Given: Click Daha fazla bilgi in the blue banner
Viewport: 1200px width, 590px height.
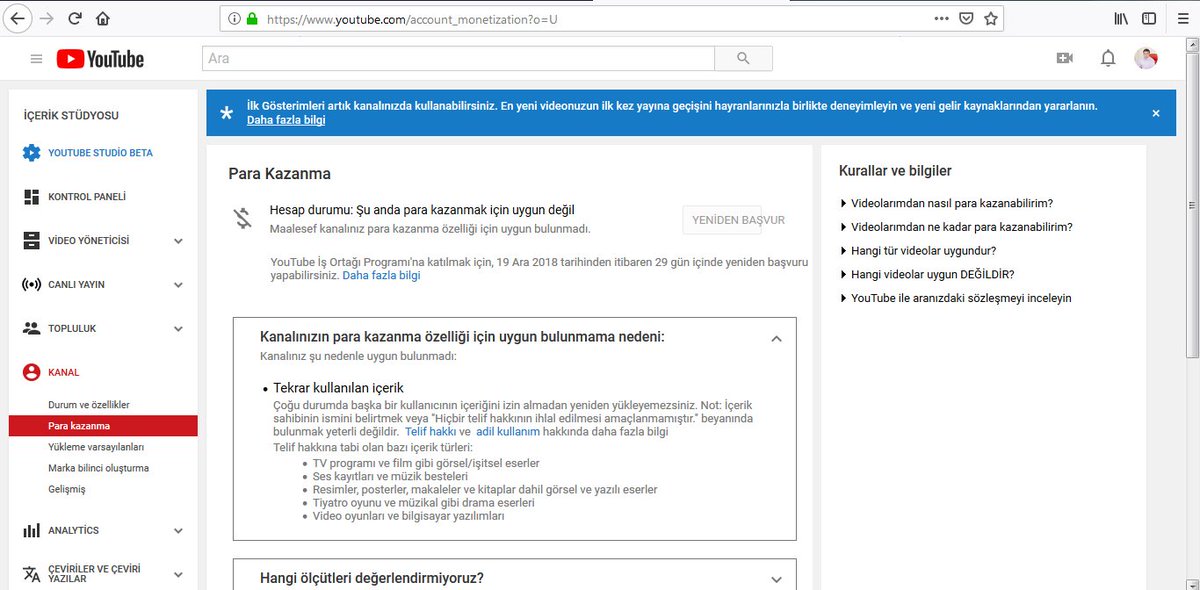Looking at the screenshot, I should [286, 120].
